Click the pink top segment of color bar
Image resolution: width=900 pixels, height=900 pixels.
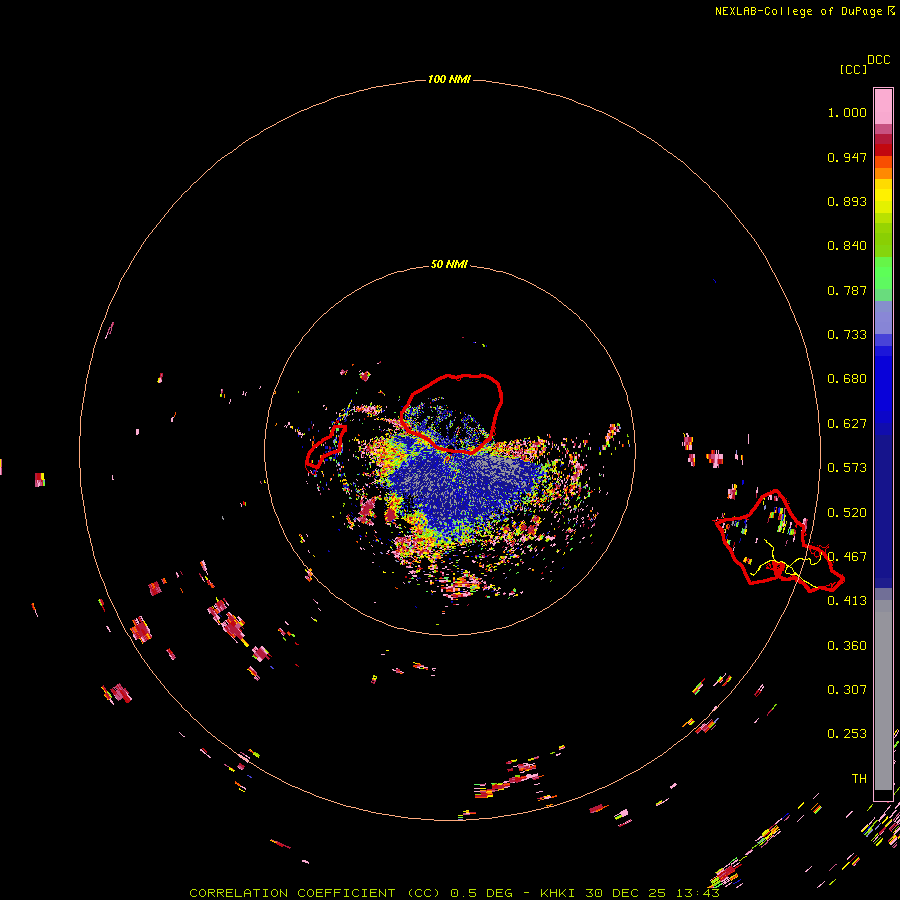883,106
